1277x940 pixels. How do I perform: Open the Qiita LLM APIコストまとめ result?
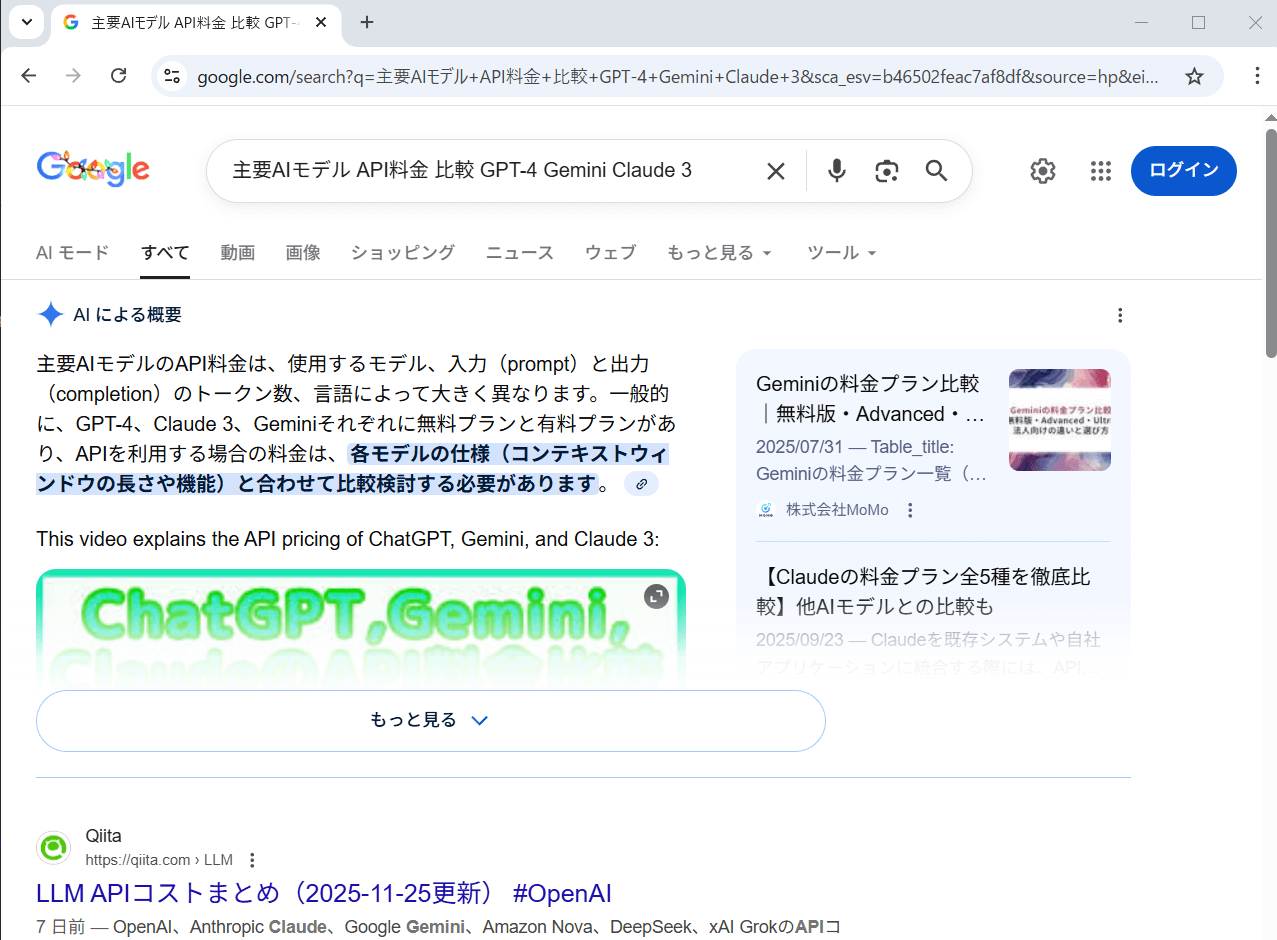pyautogui.click(x=323, y=893)
